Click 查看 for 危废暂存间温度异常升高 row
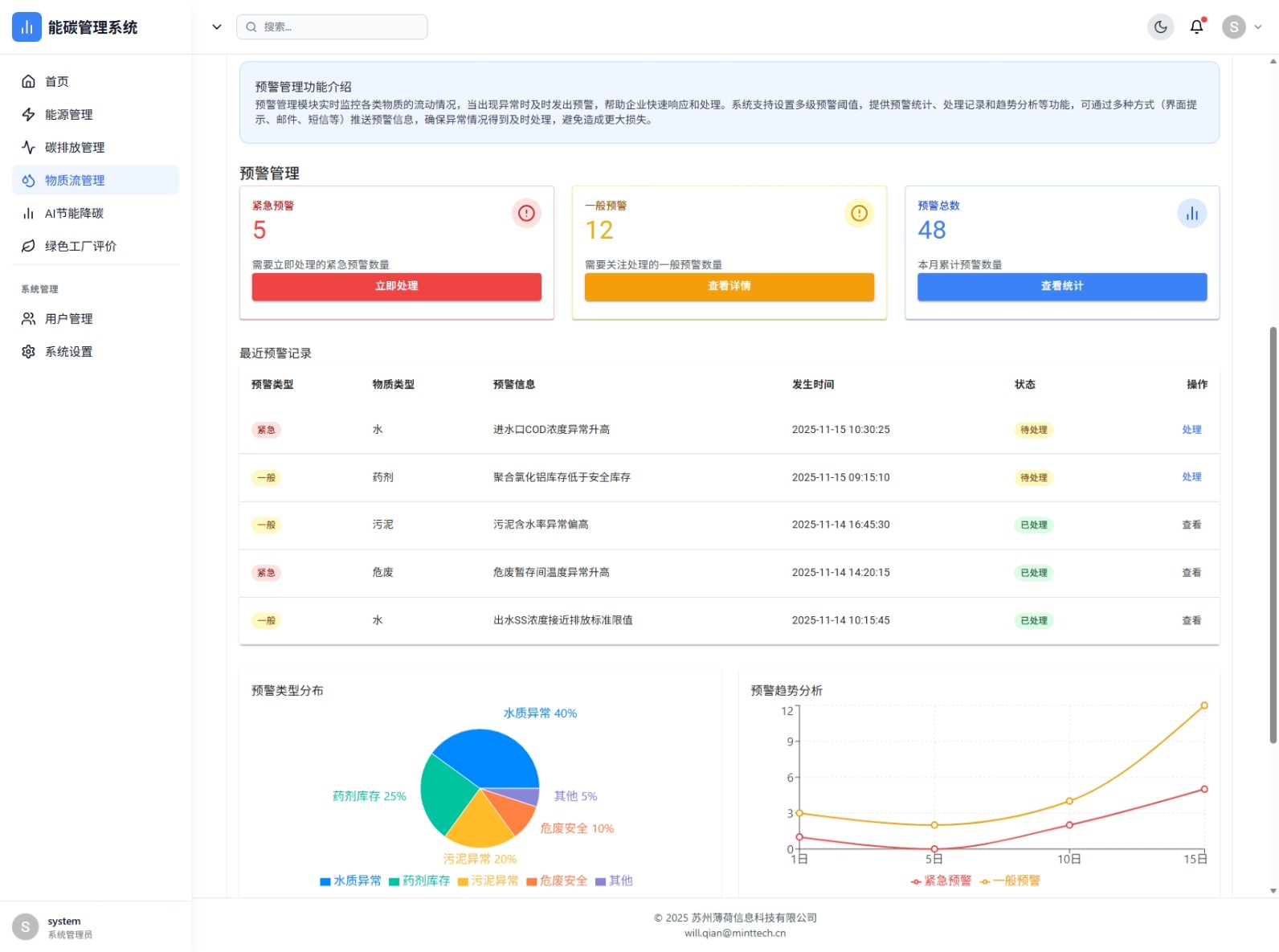Image resolution: width=1279 pixels, height=952 pixels. point(1191,573)
